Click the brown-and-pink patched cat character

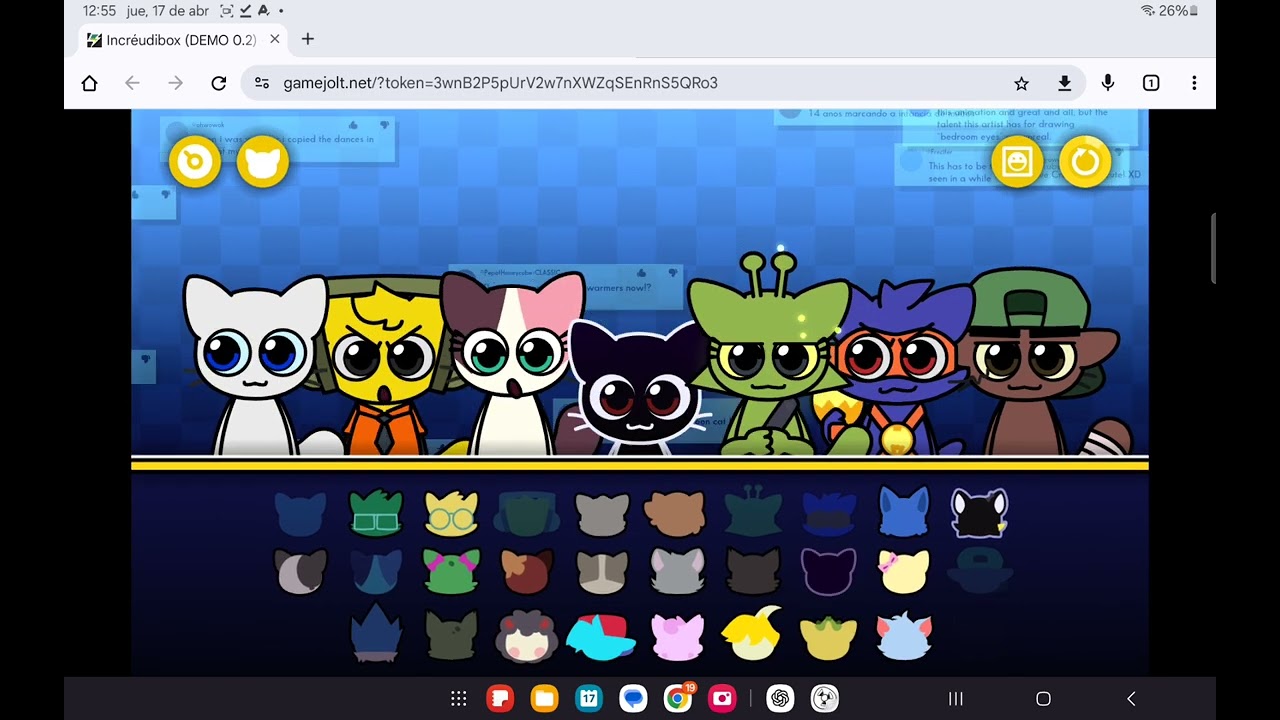coord(512,362)
